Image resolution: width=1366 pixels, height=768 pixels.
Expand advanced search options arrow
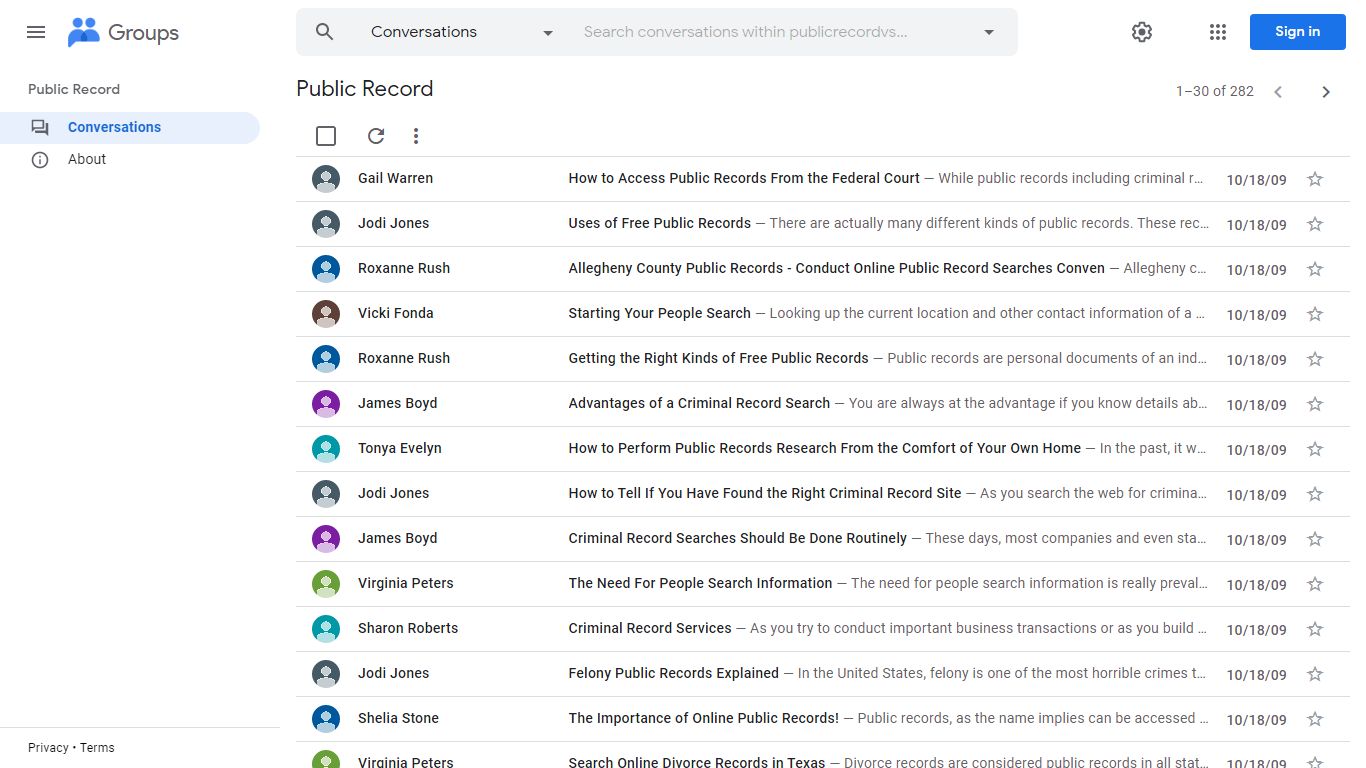tap(989, 32)
